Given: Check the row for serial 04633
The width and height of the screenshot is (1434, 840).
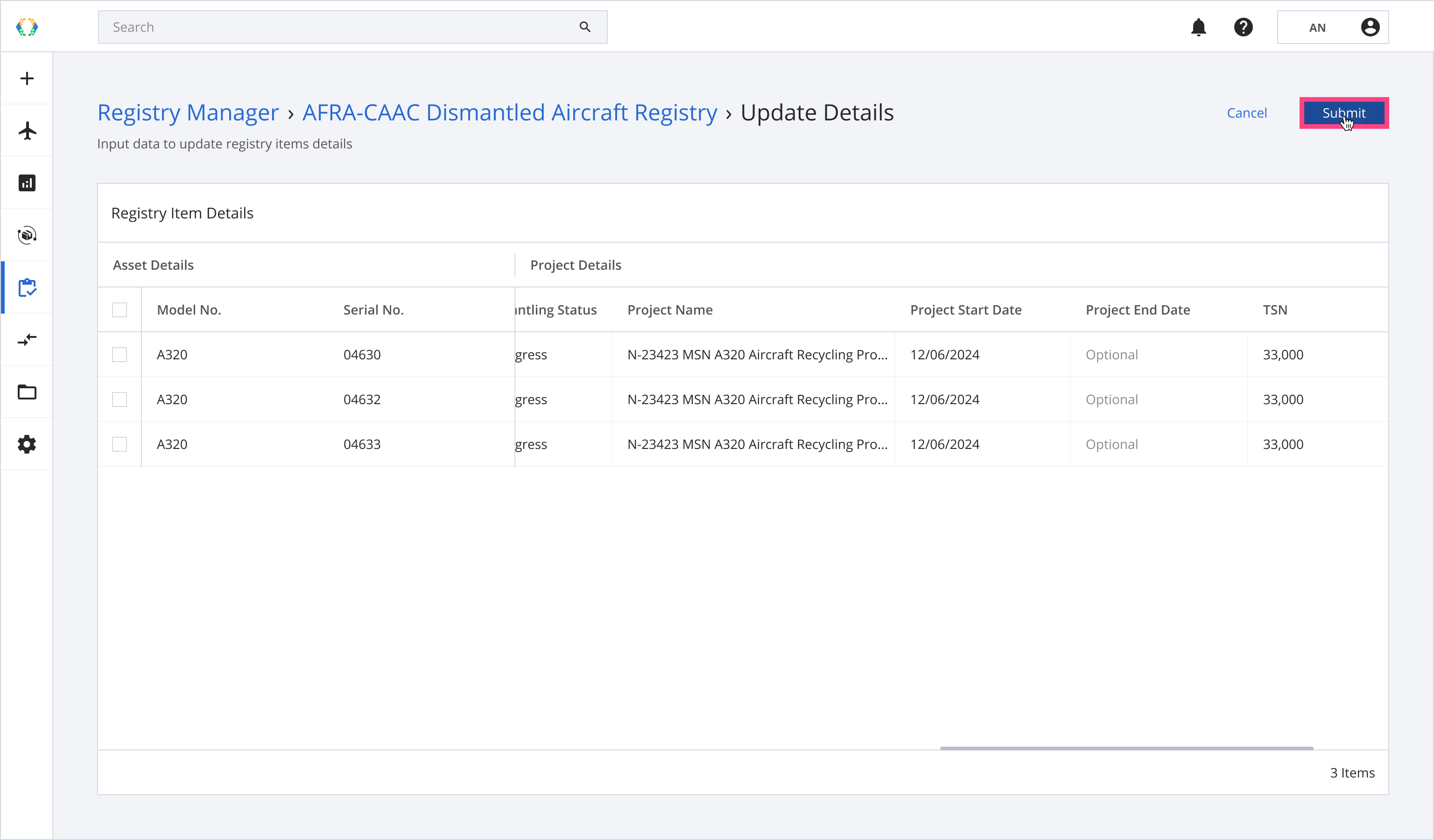Looking at the screenshot, I should tap(119, 444).
